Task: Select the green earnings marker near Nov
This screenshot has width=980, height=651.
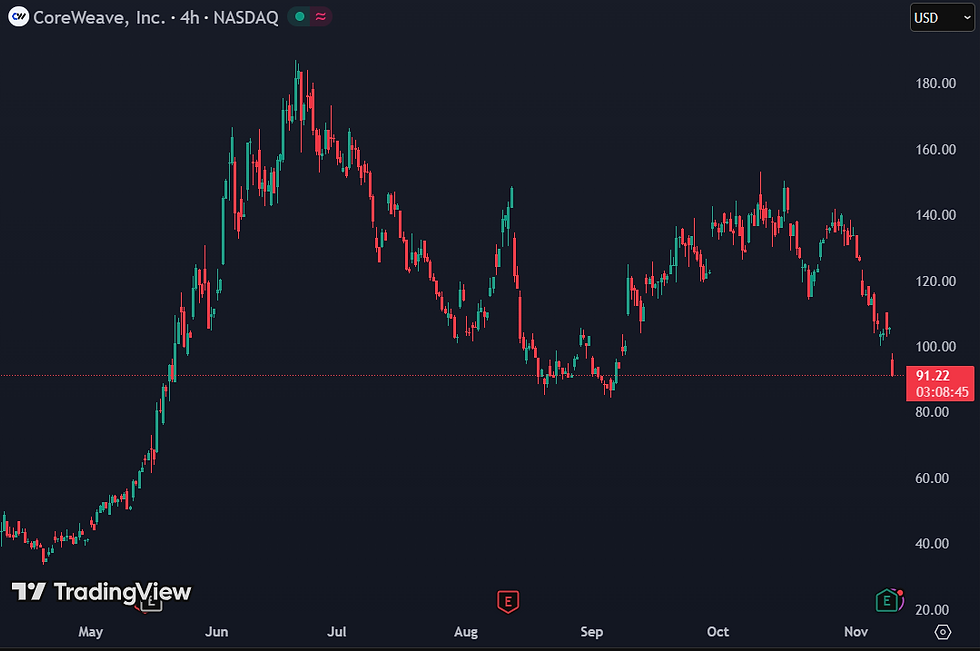Action: pyautogui.click(x=887, y=601)
